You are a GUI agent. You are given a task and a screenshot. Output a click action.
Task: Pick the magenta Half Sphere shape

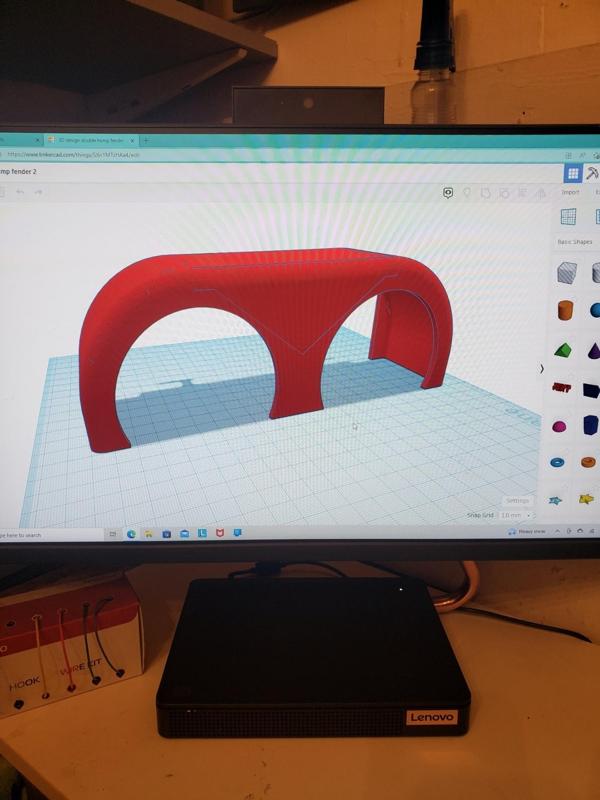coord(559,427)
